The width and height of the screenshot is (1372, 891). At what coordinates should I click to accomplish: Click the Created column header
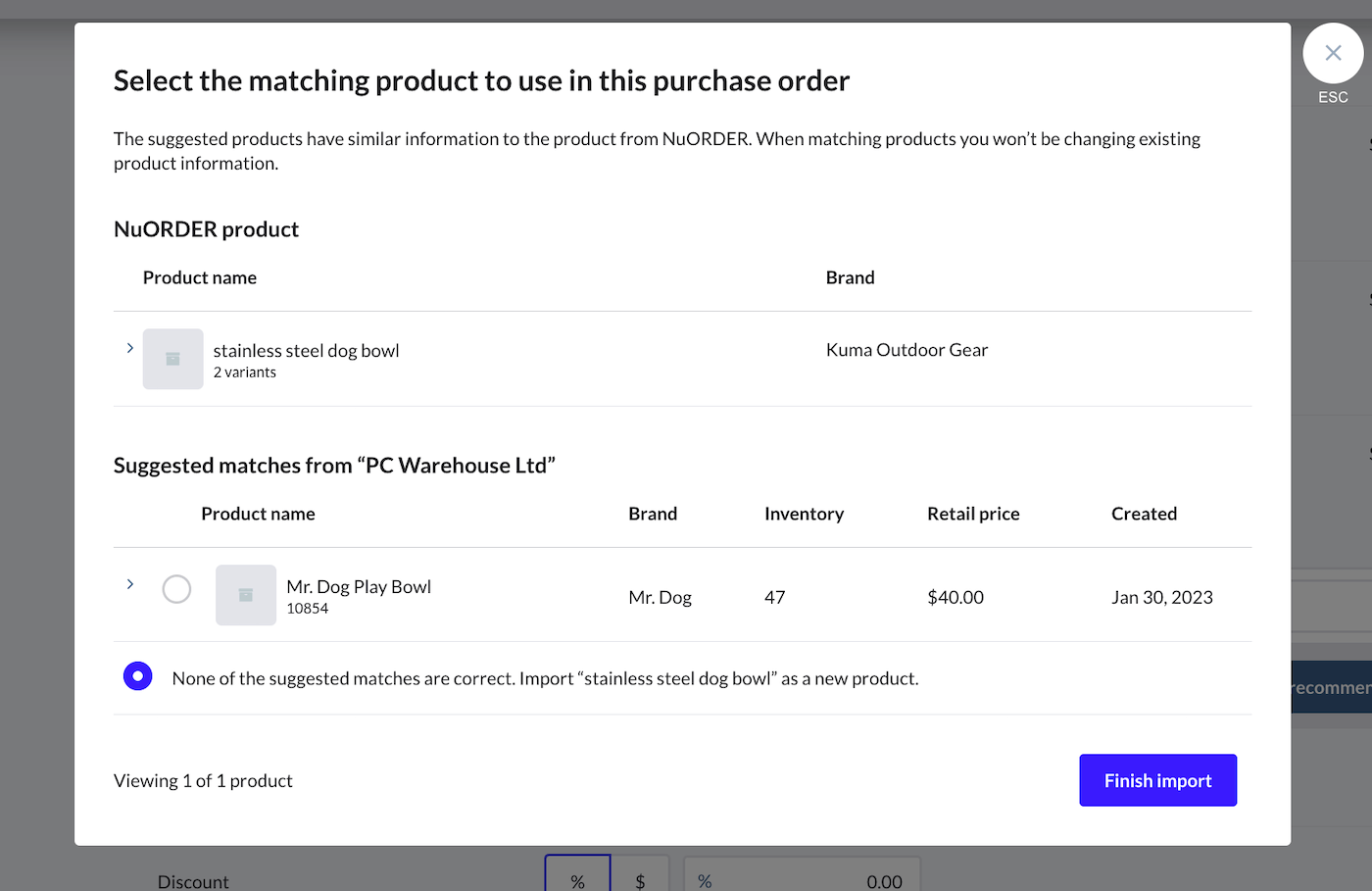coord(1144,514)
